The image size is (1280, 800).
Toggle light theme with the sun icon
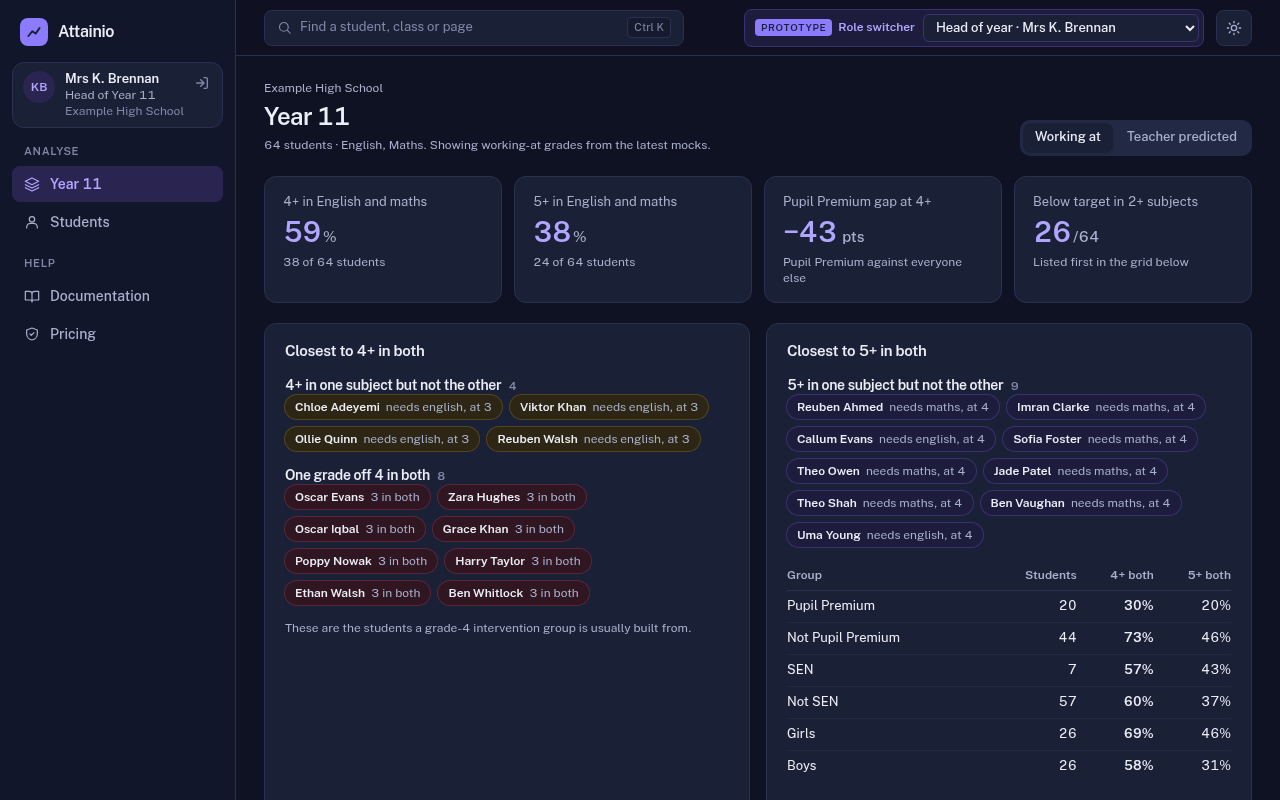(x=1234, y=28)
